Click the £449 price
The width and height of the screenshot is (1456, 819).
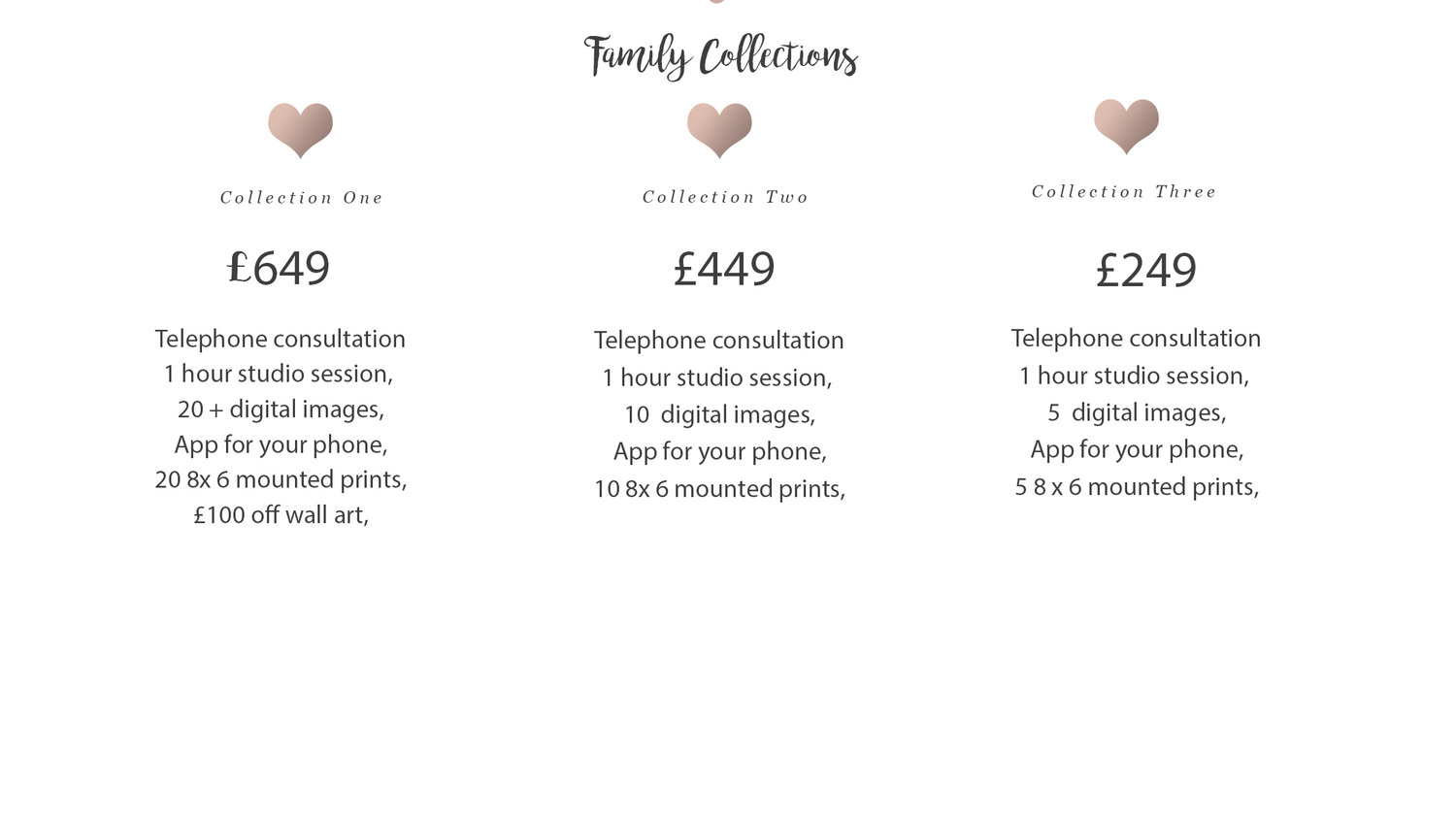(724, 269)
